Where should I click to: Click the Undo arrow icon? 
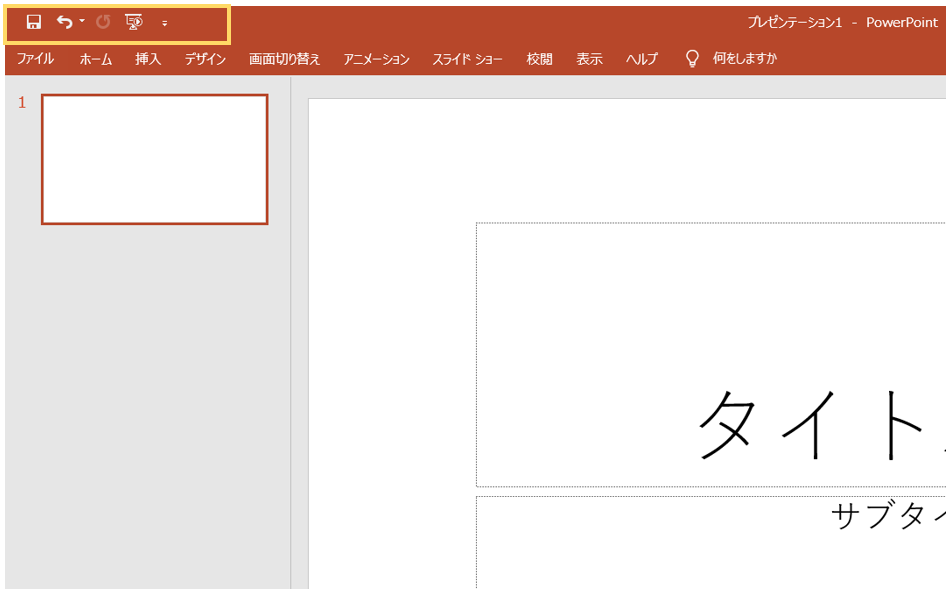point(65,22)
